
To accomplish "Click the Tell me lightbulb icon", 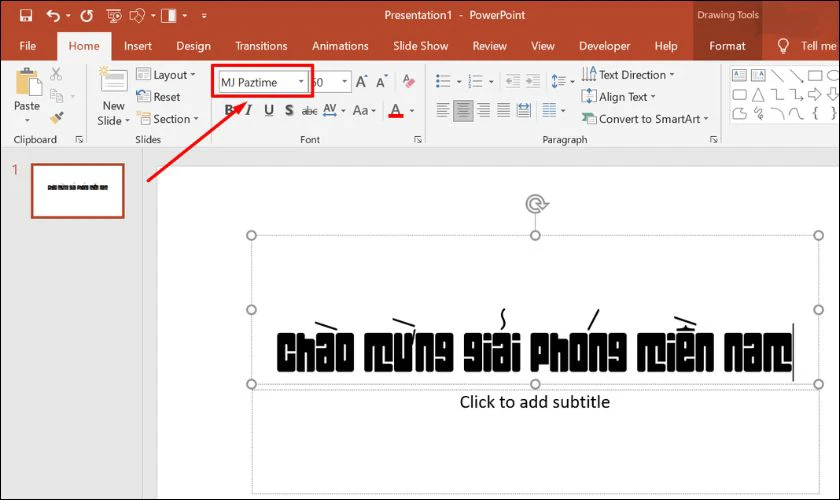I will tap(783, 46).
